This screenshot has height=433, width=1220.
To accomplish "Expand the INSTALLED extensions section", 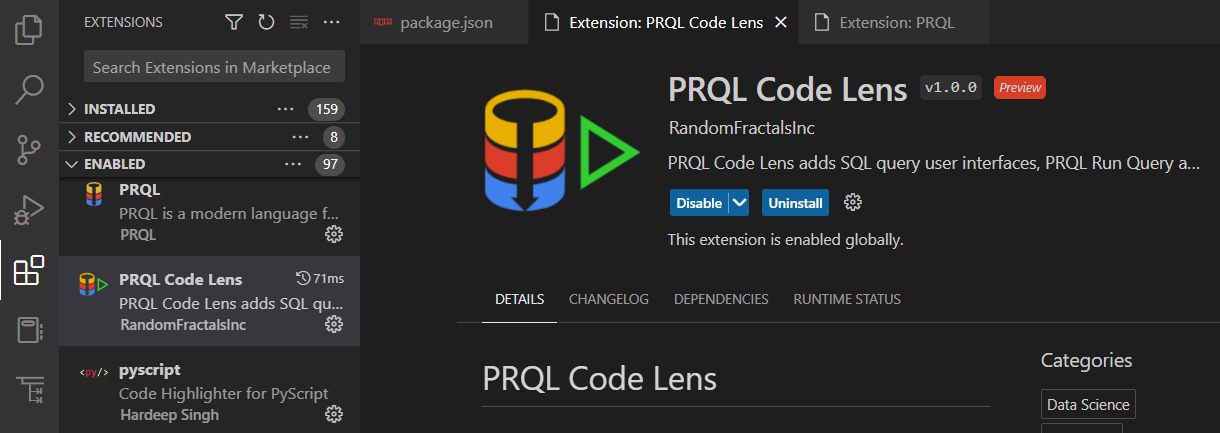I will click(x=71, y=109).
